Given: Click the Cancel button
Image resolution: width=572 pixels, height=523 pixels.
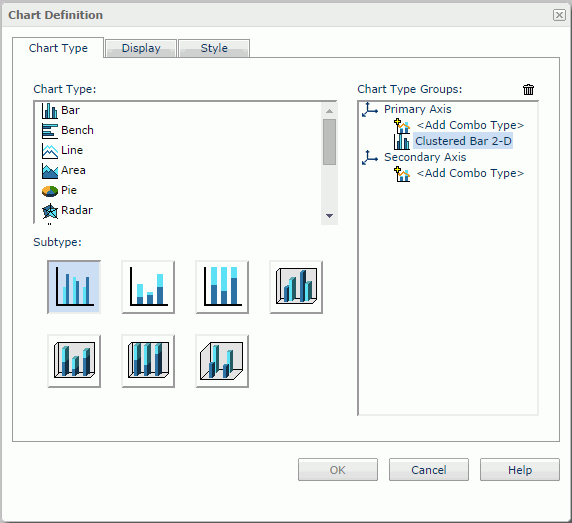Looking at the screenshot, I should pyautogui.click(x=429, y=470).
